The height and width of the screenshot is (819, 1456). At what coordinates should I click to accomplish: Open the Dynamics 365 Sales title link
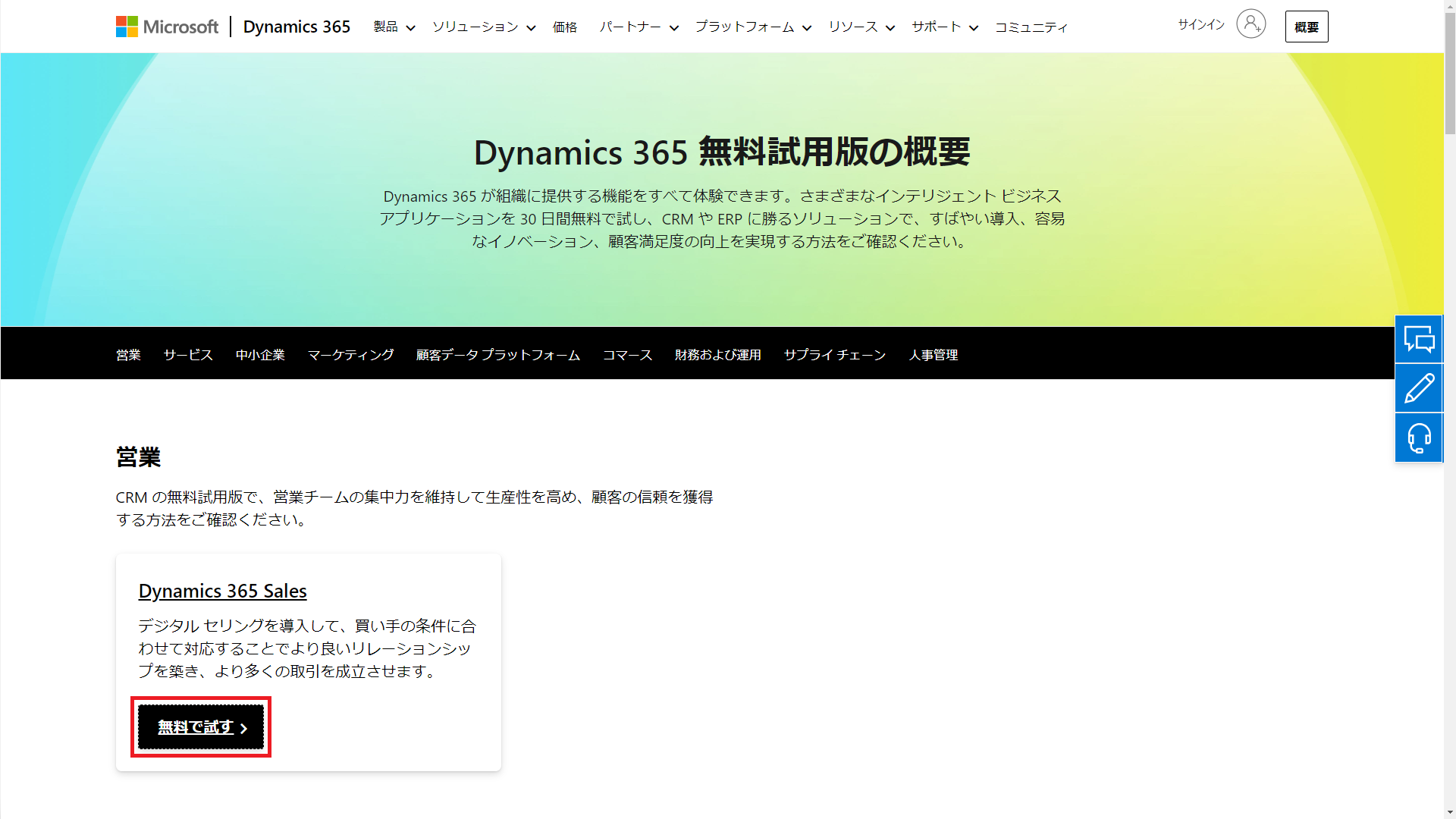pos(222,591)
